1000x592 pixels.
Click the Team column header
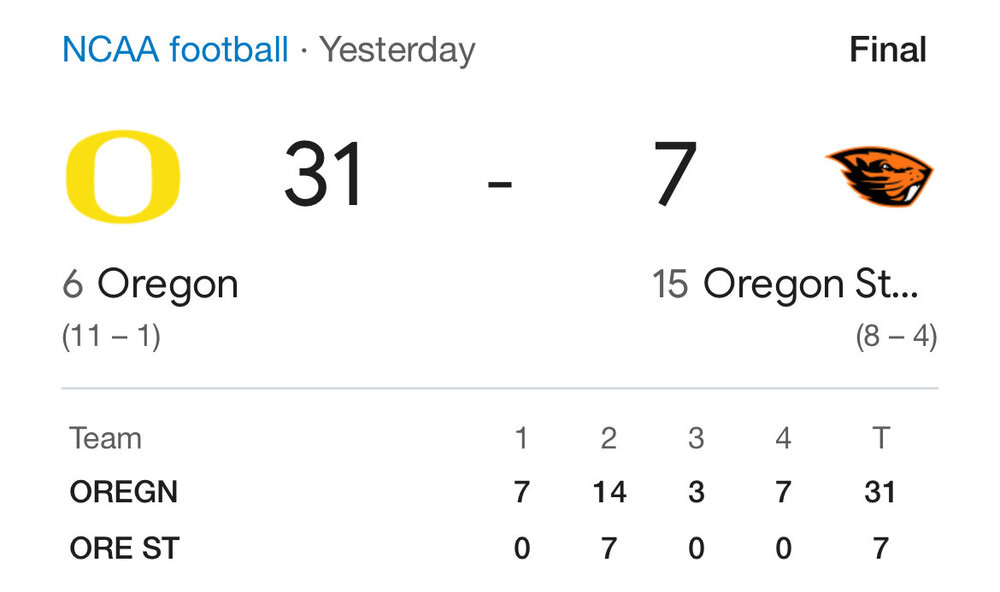coord(105,438)
